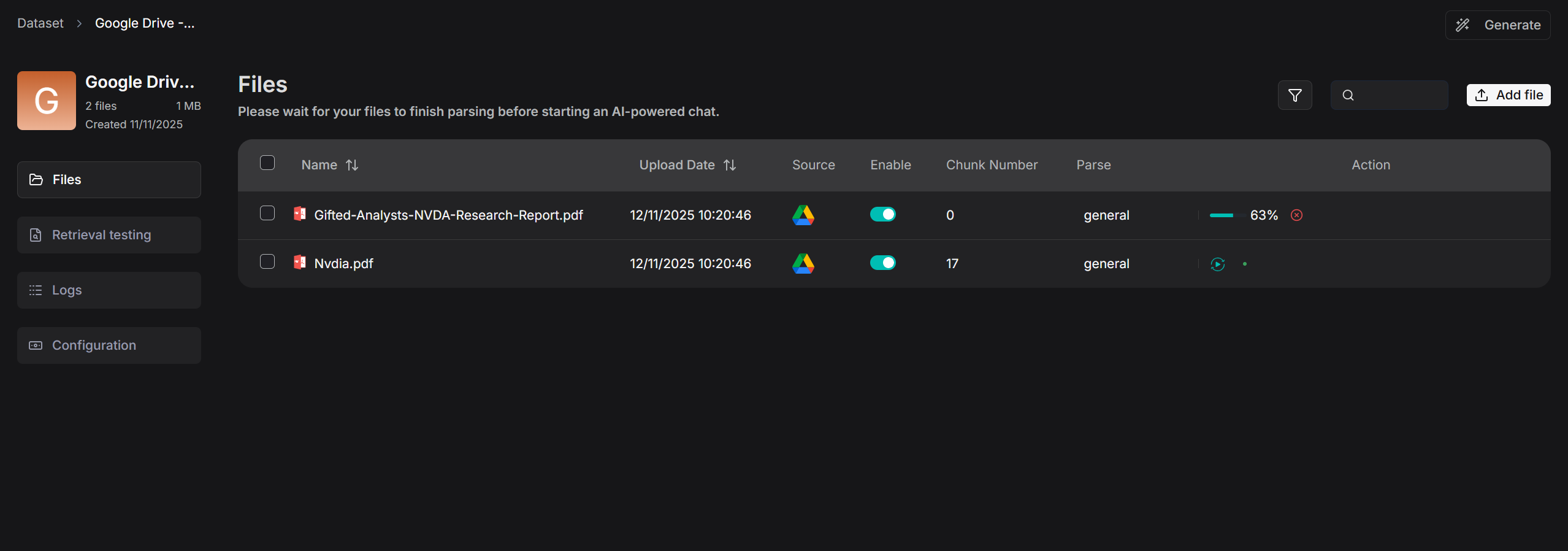Click the Google Drive source icon for Nvidia.pdf

tap(804, 263)
